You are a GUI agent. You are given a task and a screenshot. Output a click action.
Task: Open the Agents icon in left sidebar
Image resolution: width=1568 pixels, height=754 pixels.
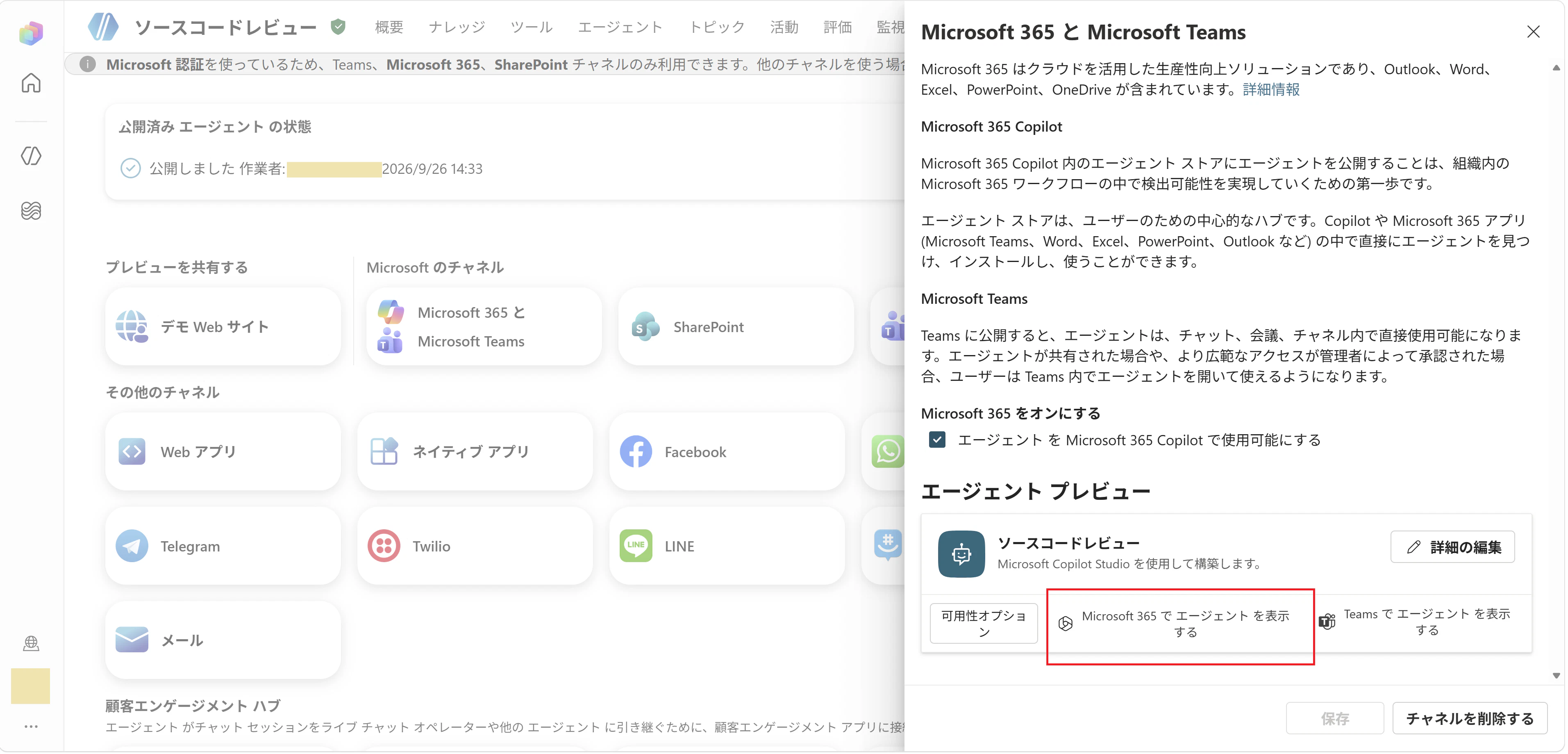(x=31, y=156)
